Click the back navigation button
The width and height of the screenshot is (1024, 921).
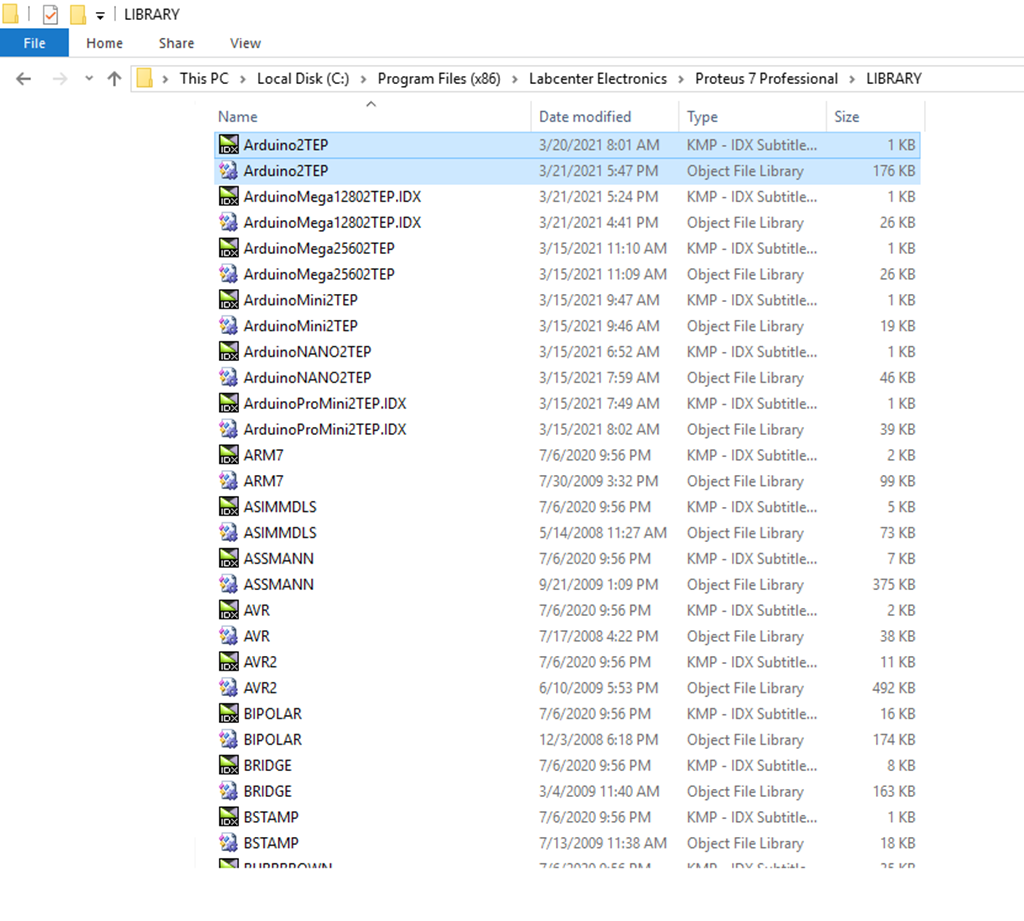tap(24, 78)
